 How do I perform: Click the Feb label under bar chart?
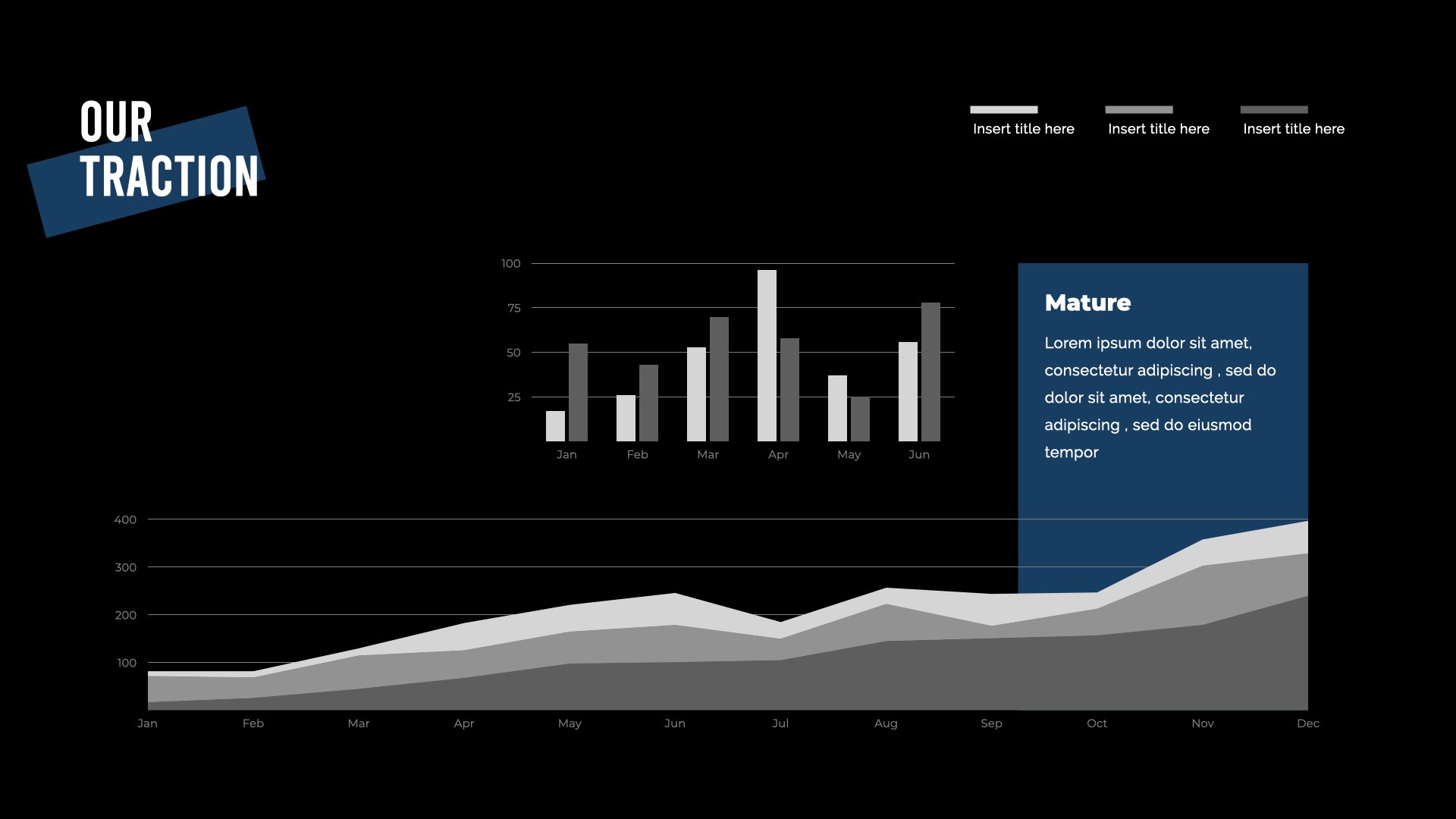(x=637, y=454)
